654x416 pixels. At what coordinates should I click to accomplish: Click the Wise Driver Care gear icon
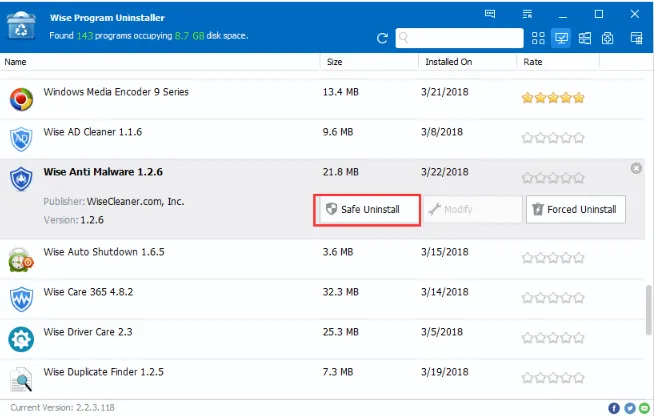click(x=21, y=339)
